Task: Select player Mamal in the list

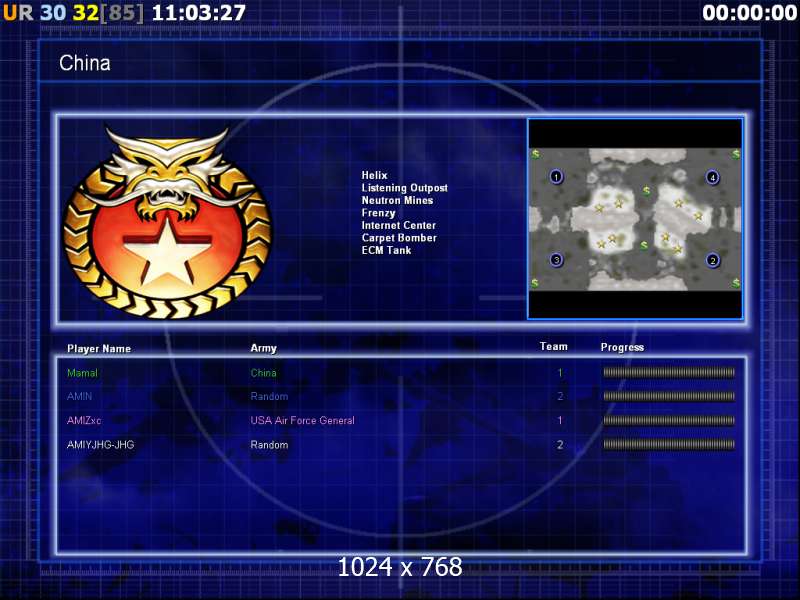Action: [x=82, y=373]
